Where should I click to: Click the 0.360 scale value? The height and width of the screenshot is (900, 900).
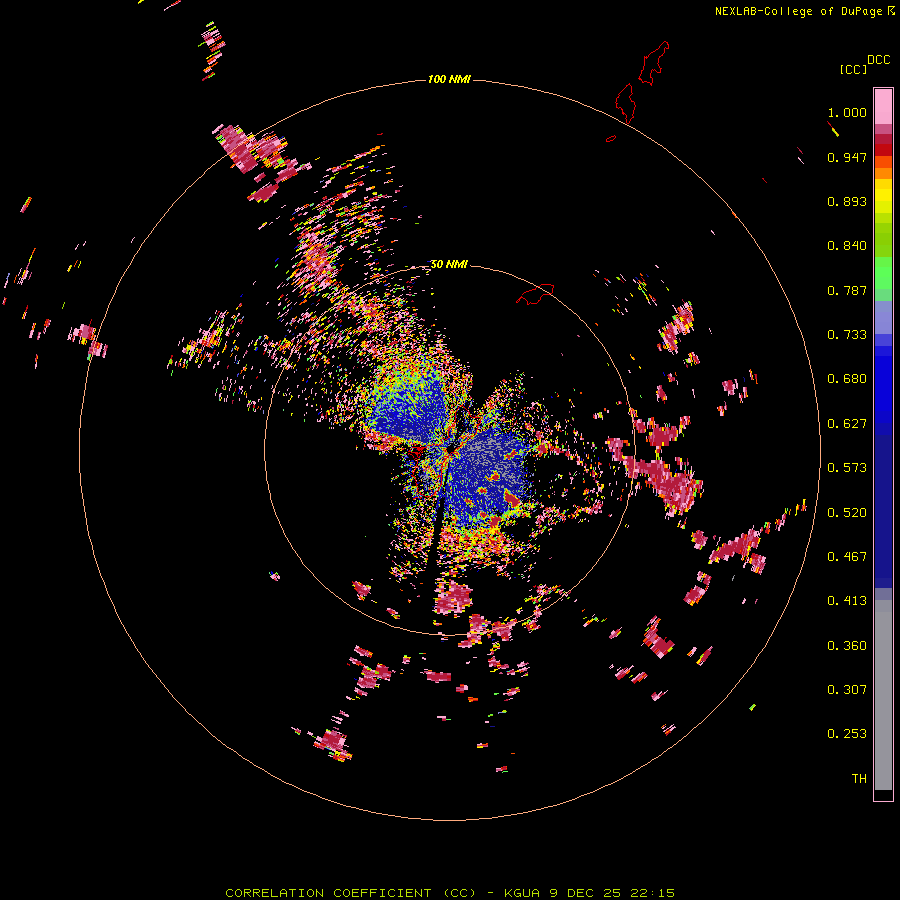point(847,646)
